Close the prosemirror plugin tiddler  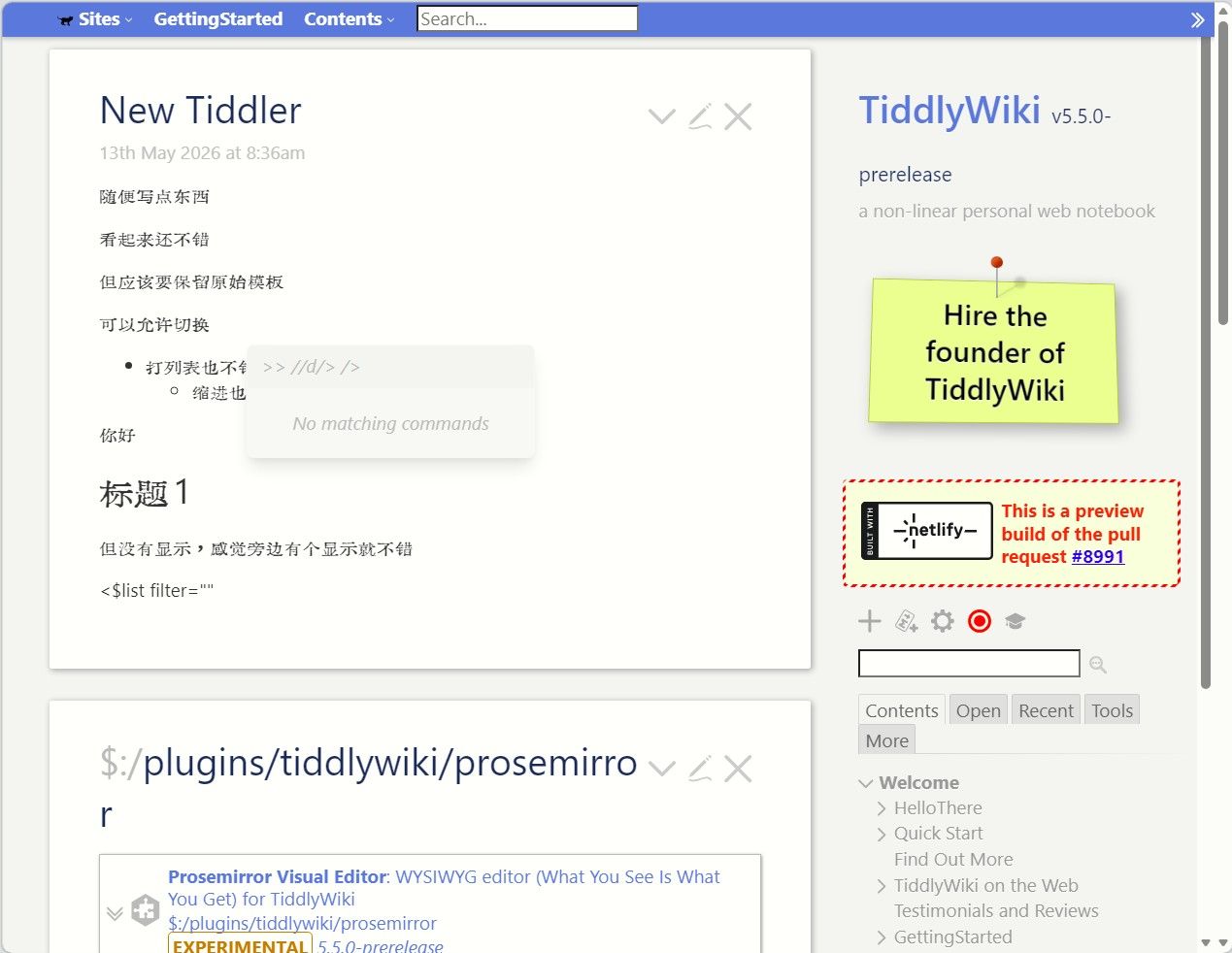738,769
